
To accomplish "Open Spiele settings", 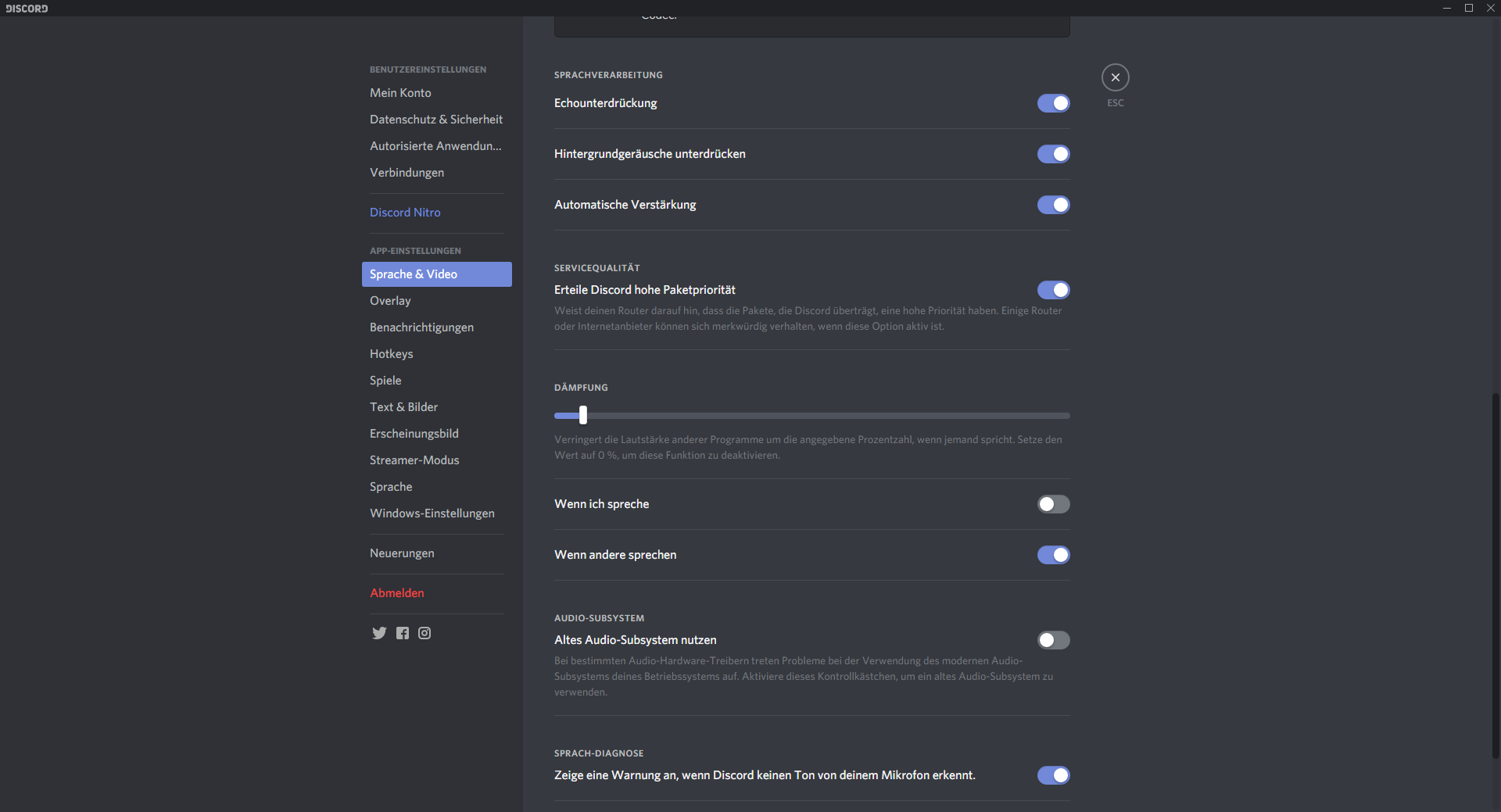I will (437, 381).
